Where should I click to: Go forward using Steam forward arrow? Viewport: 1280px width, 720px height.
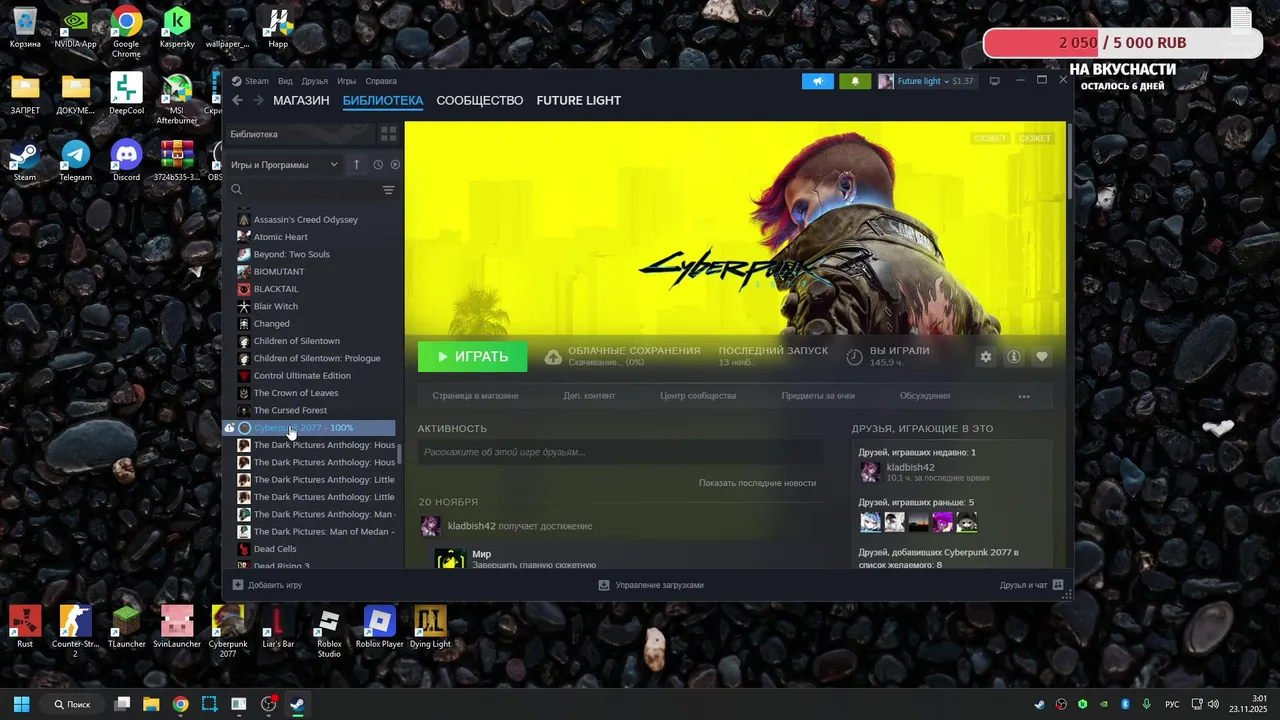259,100
